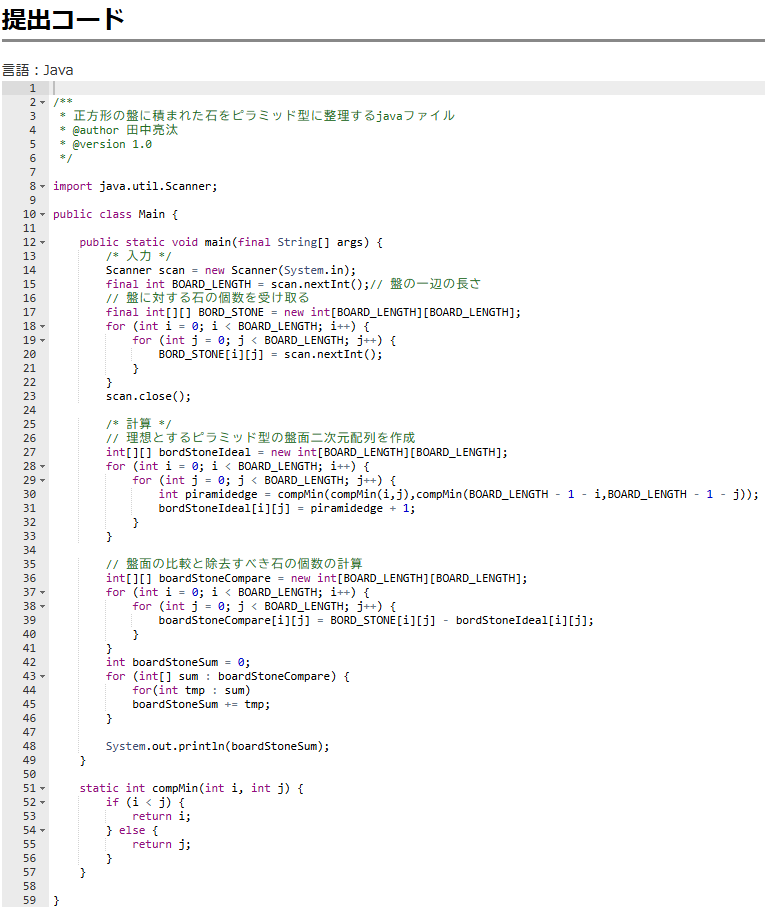Click the 言語：Java language label
The width and height of the screenshot is (765, 911).
pos(38,70)
